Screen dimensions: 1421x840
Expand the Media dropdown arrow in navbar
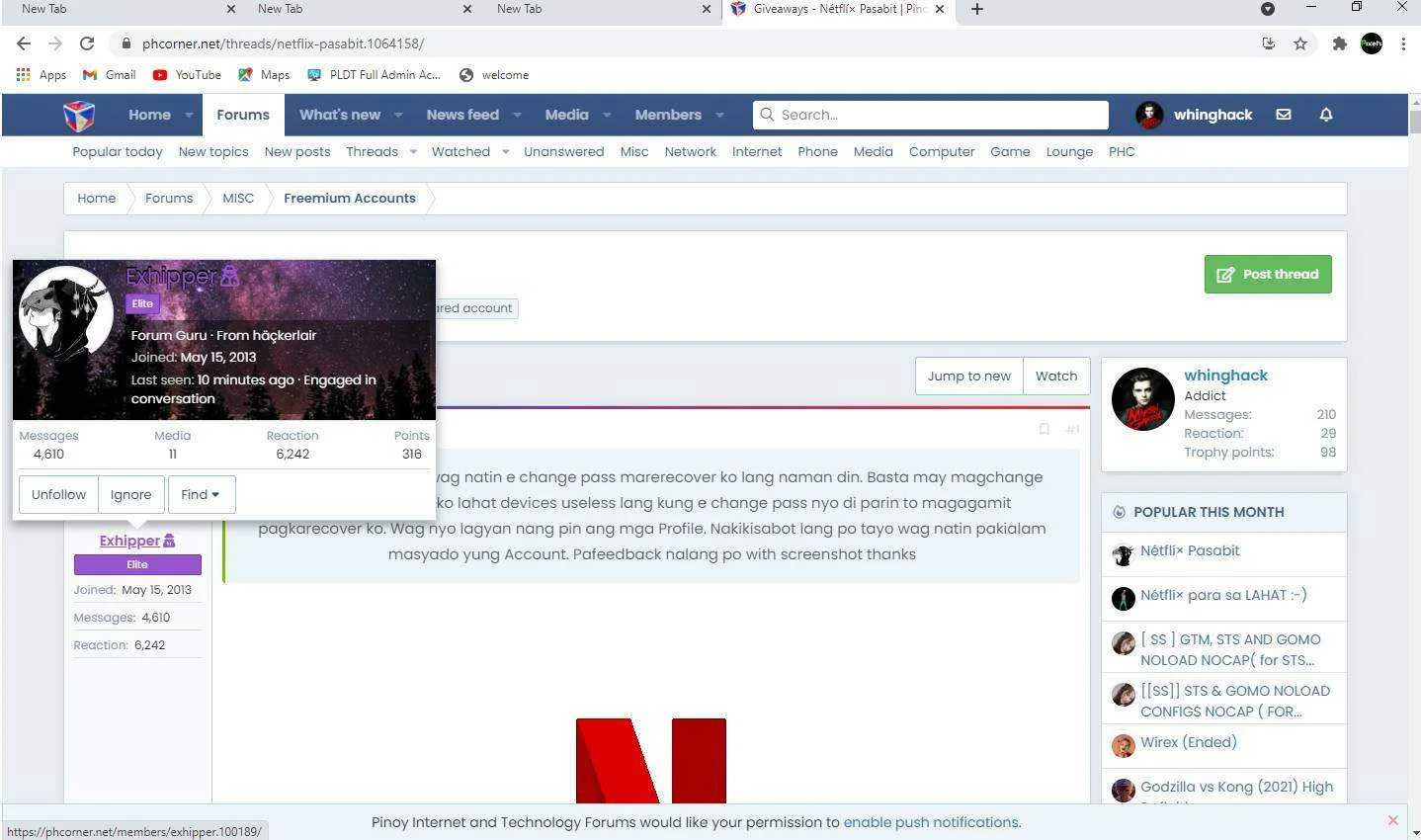(x=607, y=115)
